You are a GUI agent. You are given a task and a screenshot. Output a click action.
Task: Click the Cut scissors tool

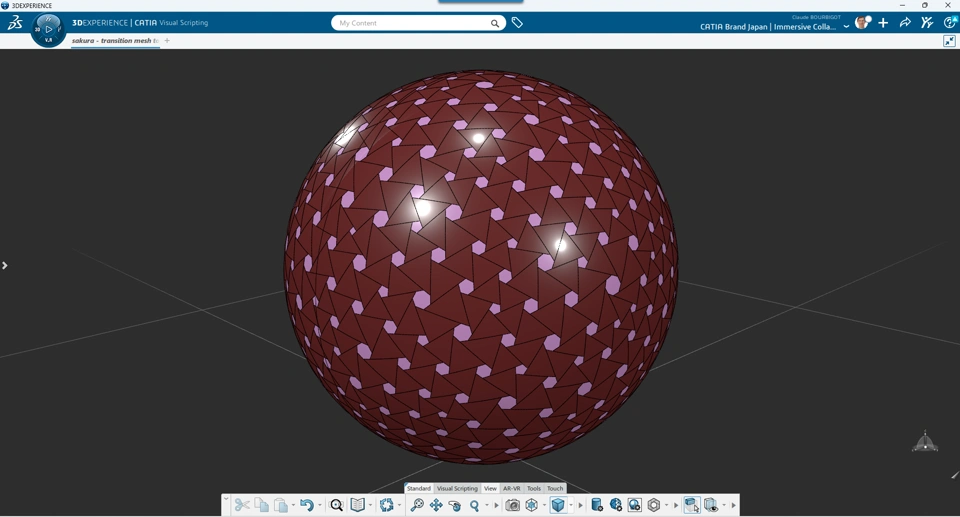pyautogui.click(x=242, y=505)
